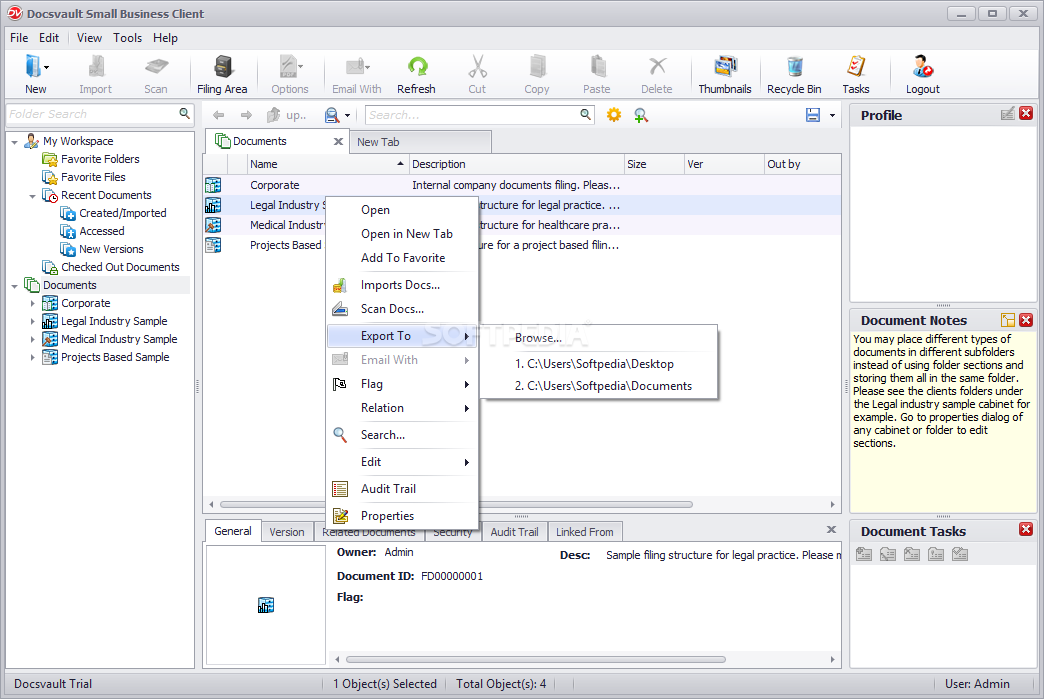Click the Import toolbar icon
This screenshot has width=1044, height=699.
(96, 67)
